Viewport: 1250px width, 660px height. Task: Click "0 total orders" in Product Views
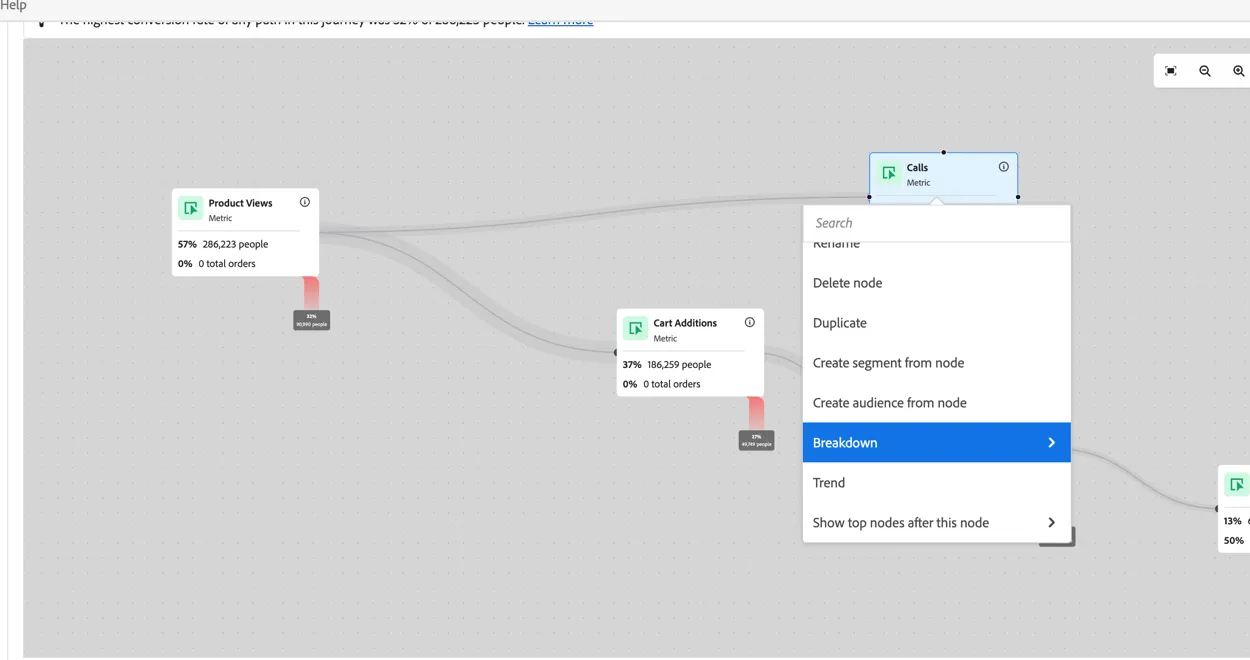click(227, 264)
